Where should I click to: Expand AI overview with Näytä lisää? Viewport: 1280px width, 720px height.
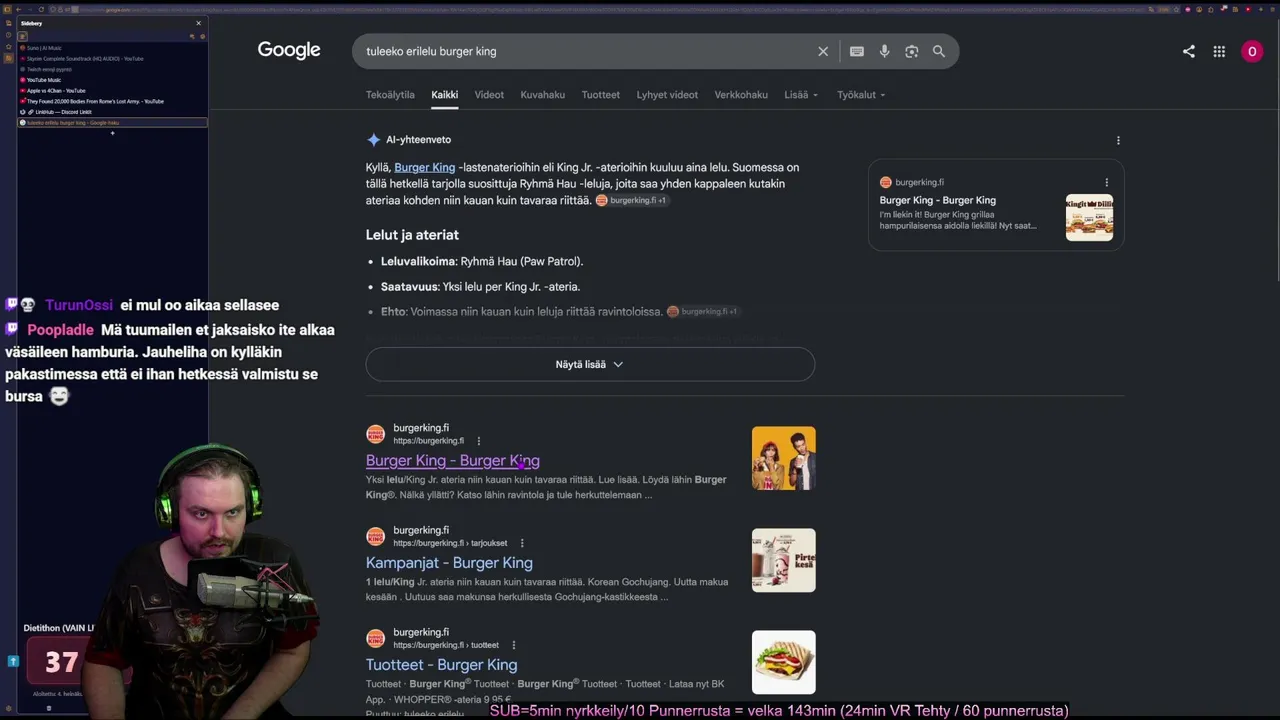(590, 364)
